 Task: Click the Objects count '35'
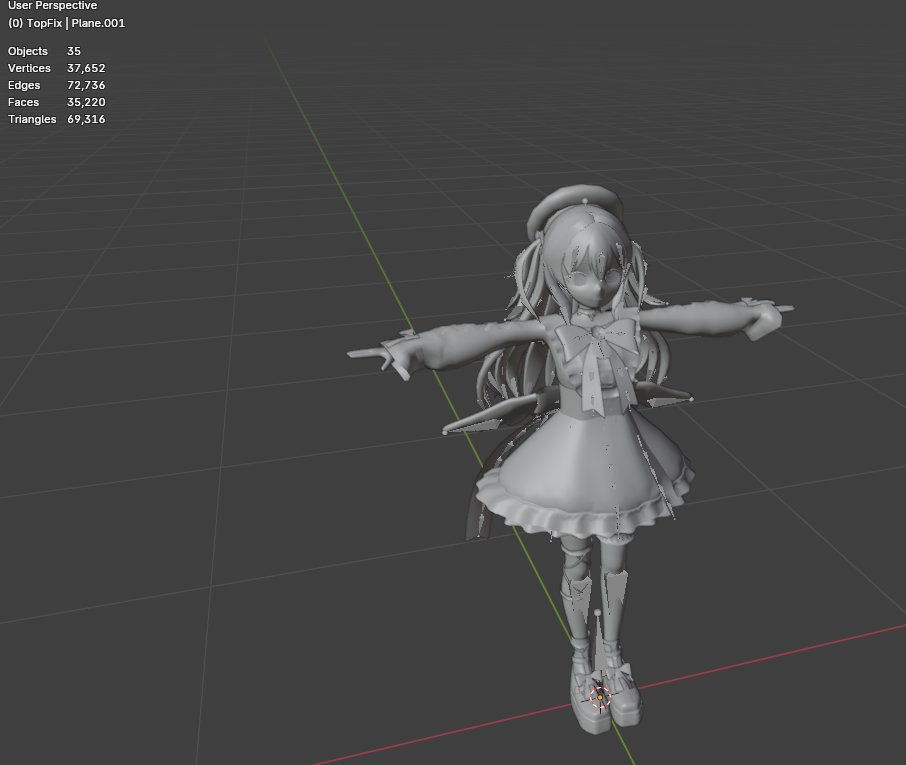point(74,51)
